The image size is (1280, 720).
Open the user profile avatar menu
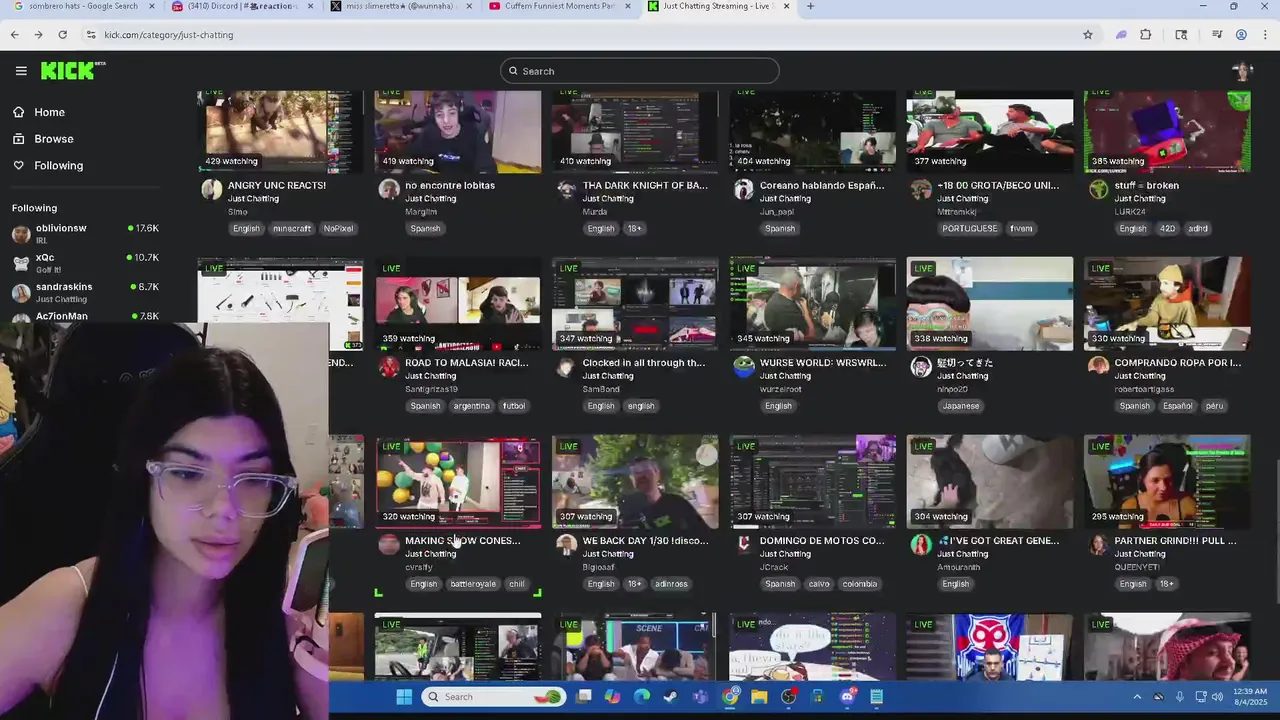point(1242,71)
